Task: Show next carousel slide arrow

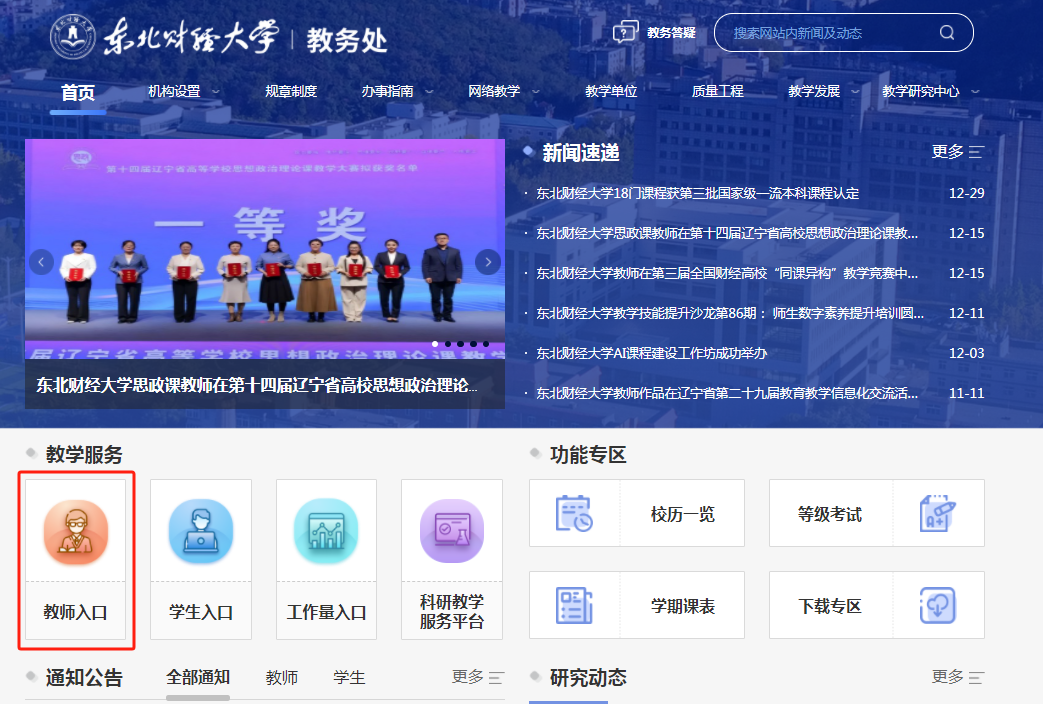Action: (488, 262)
